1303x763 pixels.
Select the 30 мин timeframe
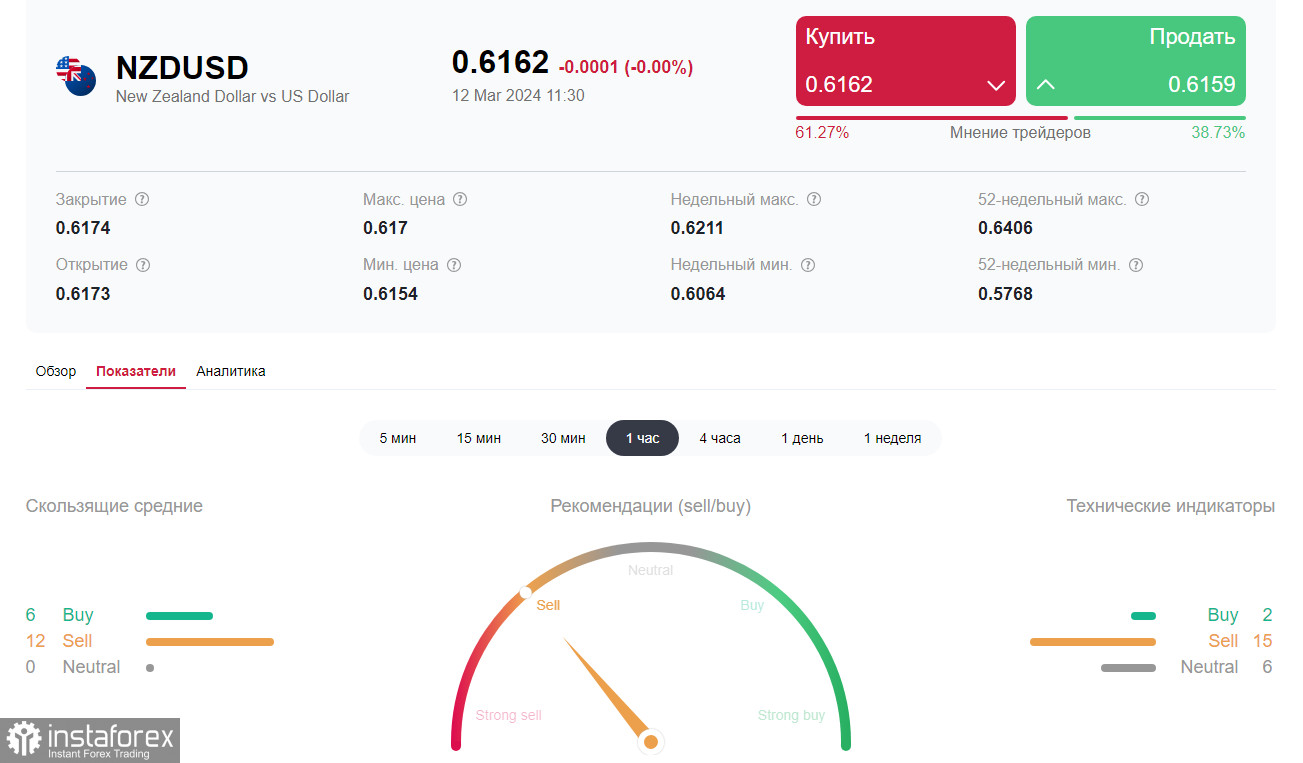coord(563,438)
